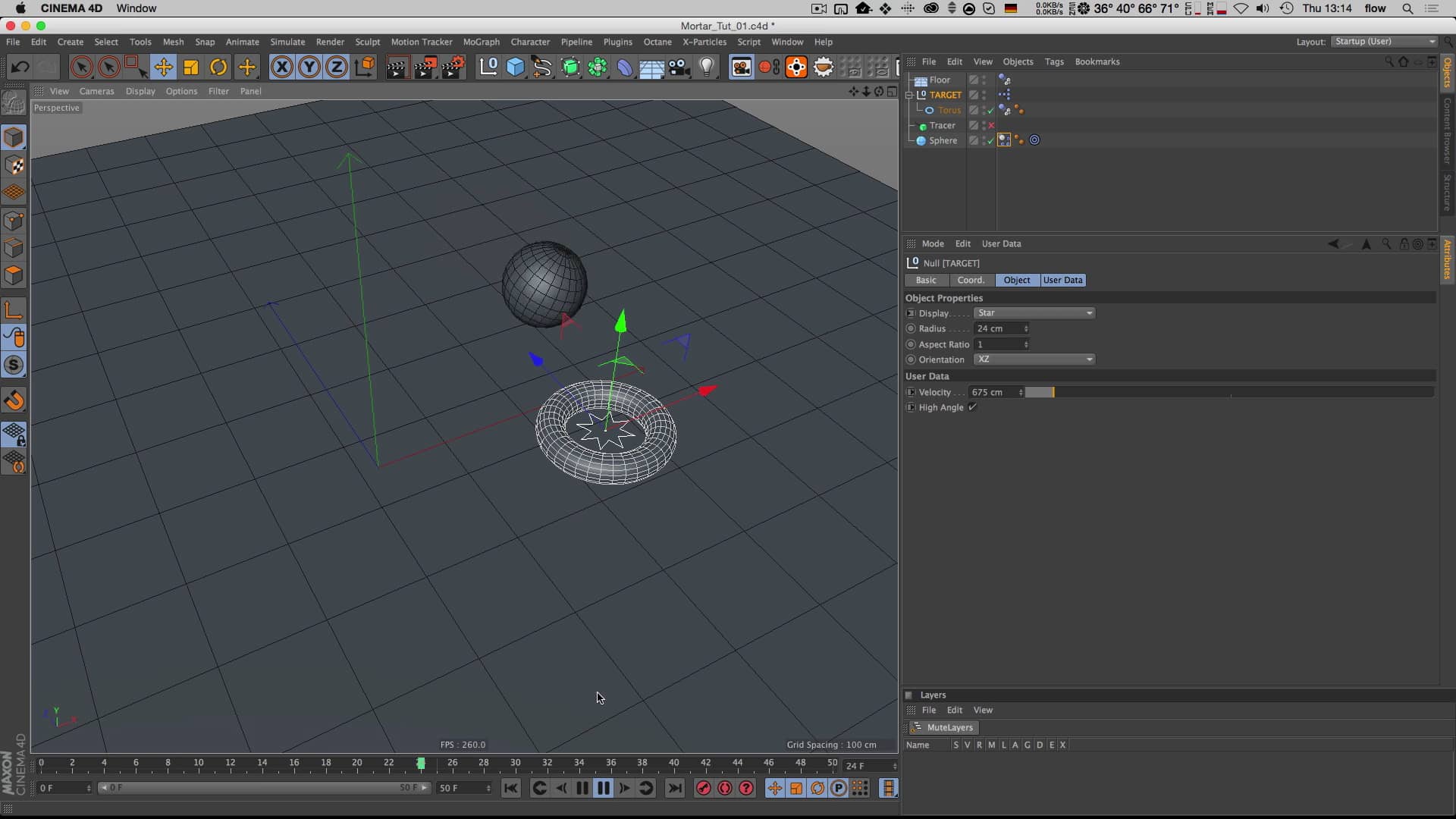
Task: Select the Move tool in the toolbar
Action: [164, 67]
